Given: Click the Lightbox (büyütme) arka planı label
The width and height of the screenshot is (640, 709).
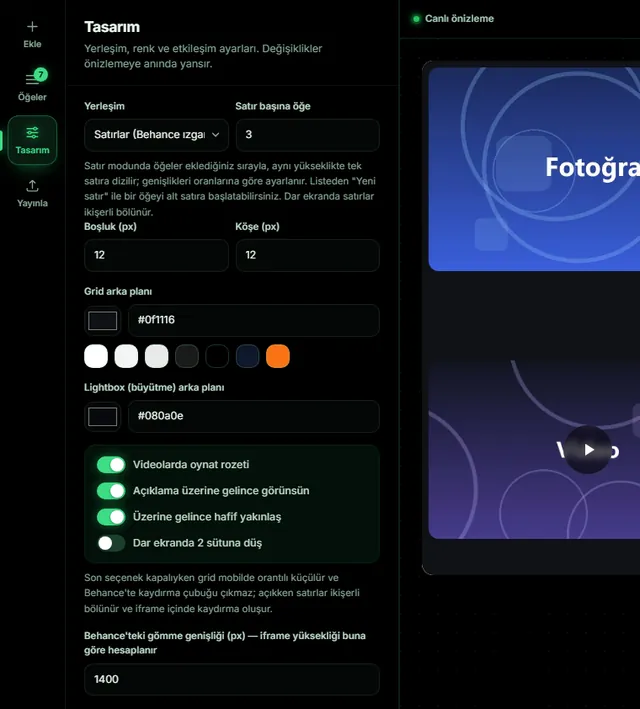Looking at the screenshot, I should coord(154,388).
